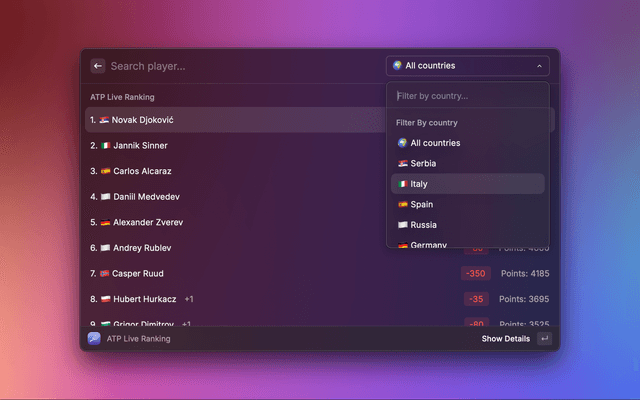This screenshot has height=400, width=640.
Task: Click flag icon next to Daniil Medvedev
Action: [x=104, y=197]
